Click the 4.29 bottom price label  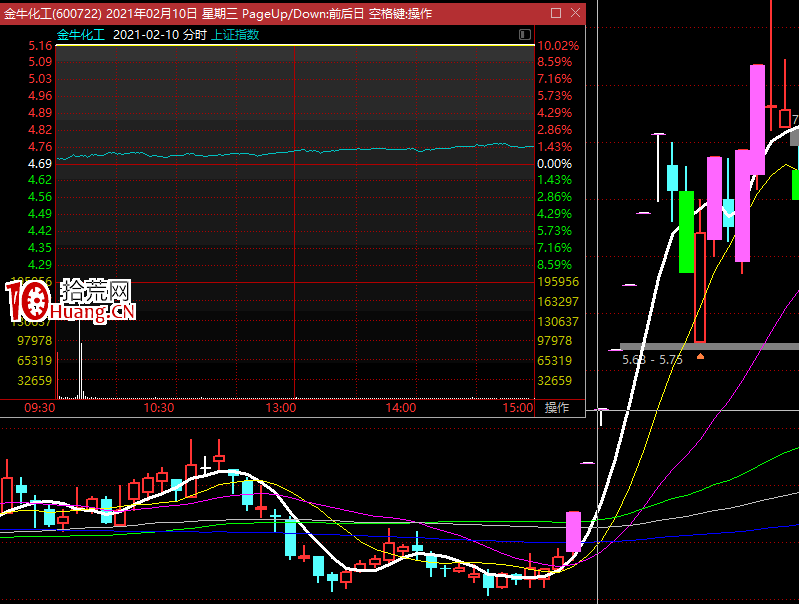[40, 265]
